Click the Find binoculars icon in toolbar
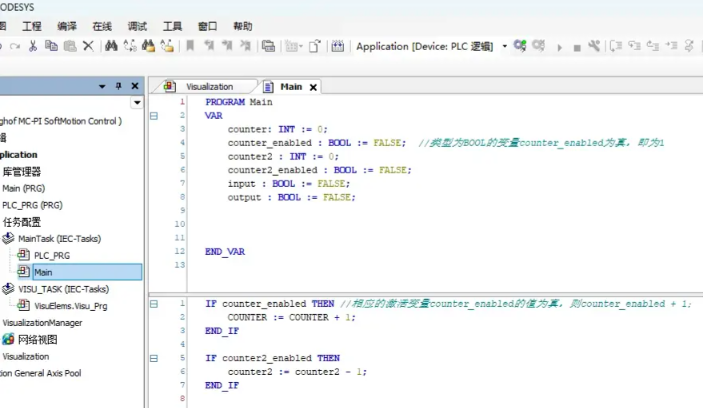703x408 pixels. 111,46
